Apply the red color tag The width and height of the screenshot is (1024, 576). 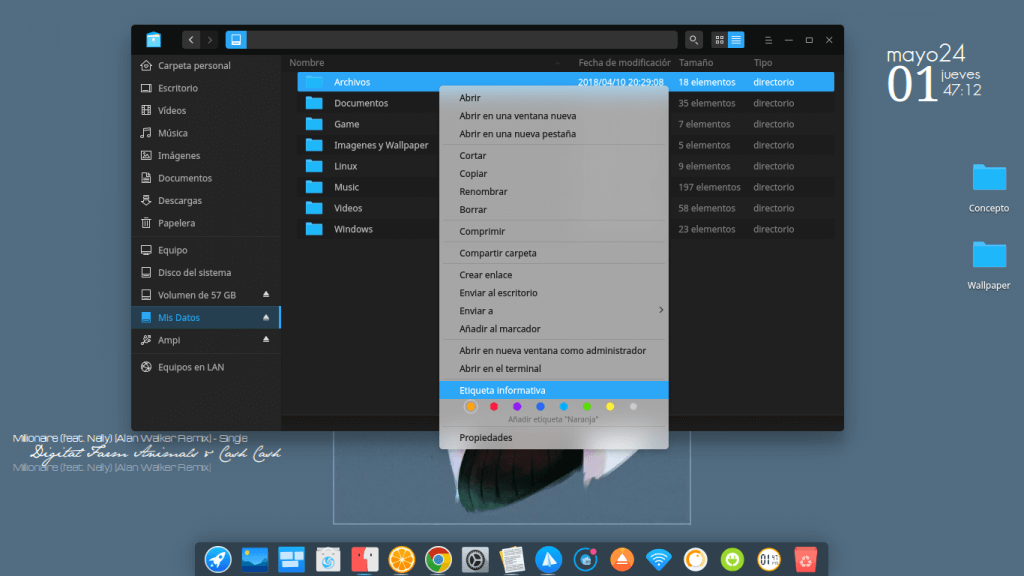[x=494, y=407]
